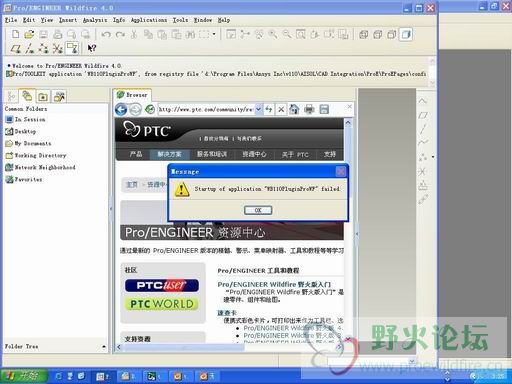Switch model display to Hidden Line

[377, 34]
